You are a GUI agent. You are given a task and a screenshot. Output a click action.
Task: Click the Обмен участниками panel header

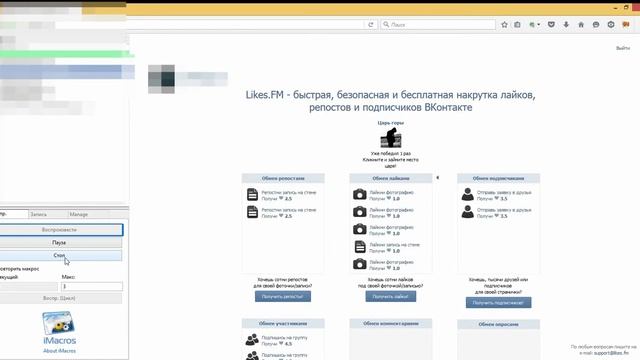[283, 324]
